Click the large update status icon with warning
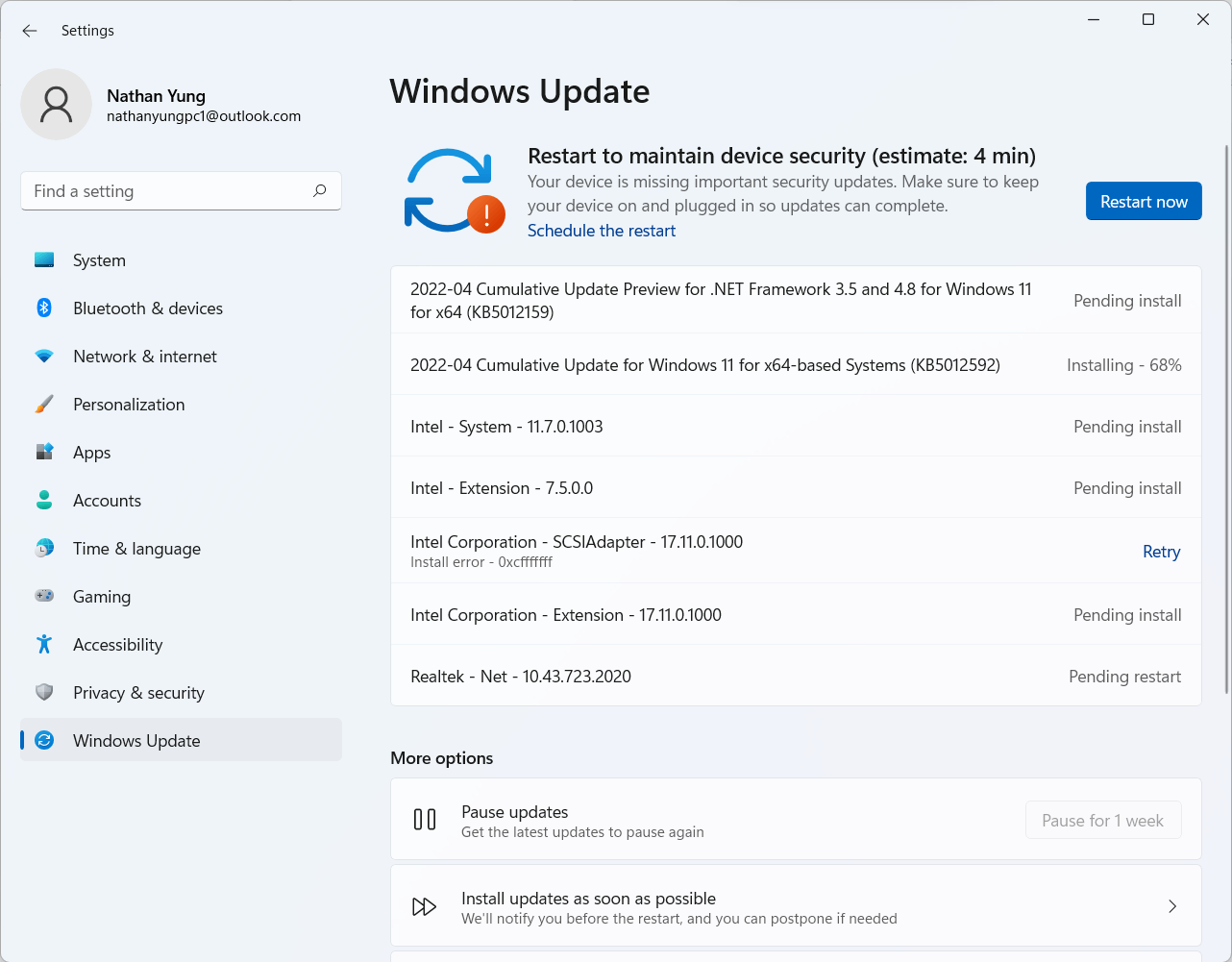 click(454, 191)
